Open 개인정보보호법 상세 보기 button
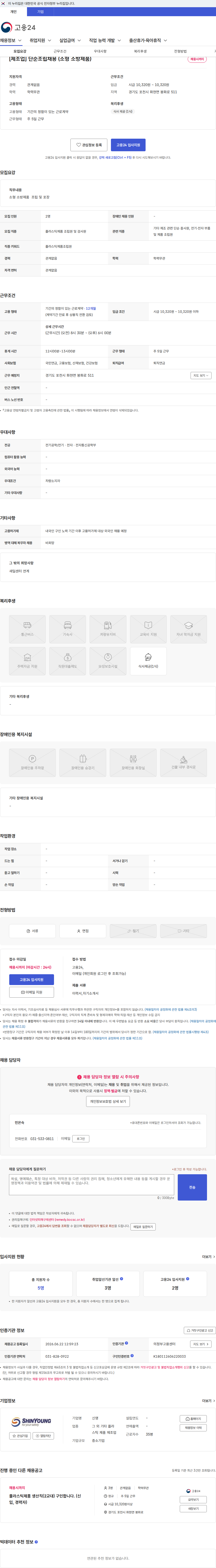 (x=108, y=1101)
